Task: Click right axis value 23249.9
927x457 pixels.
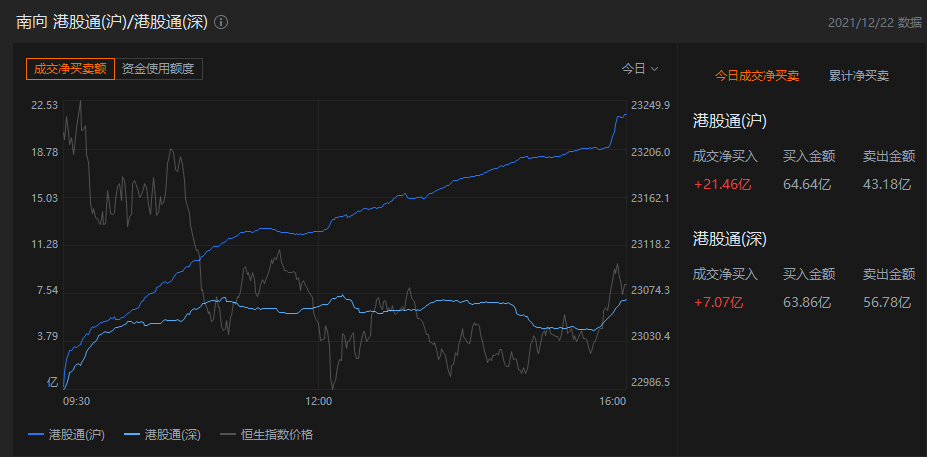Action: (650, 105)
